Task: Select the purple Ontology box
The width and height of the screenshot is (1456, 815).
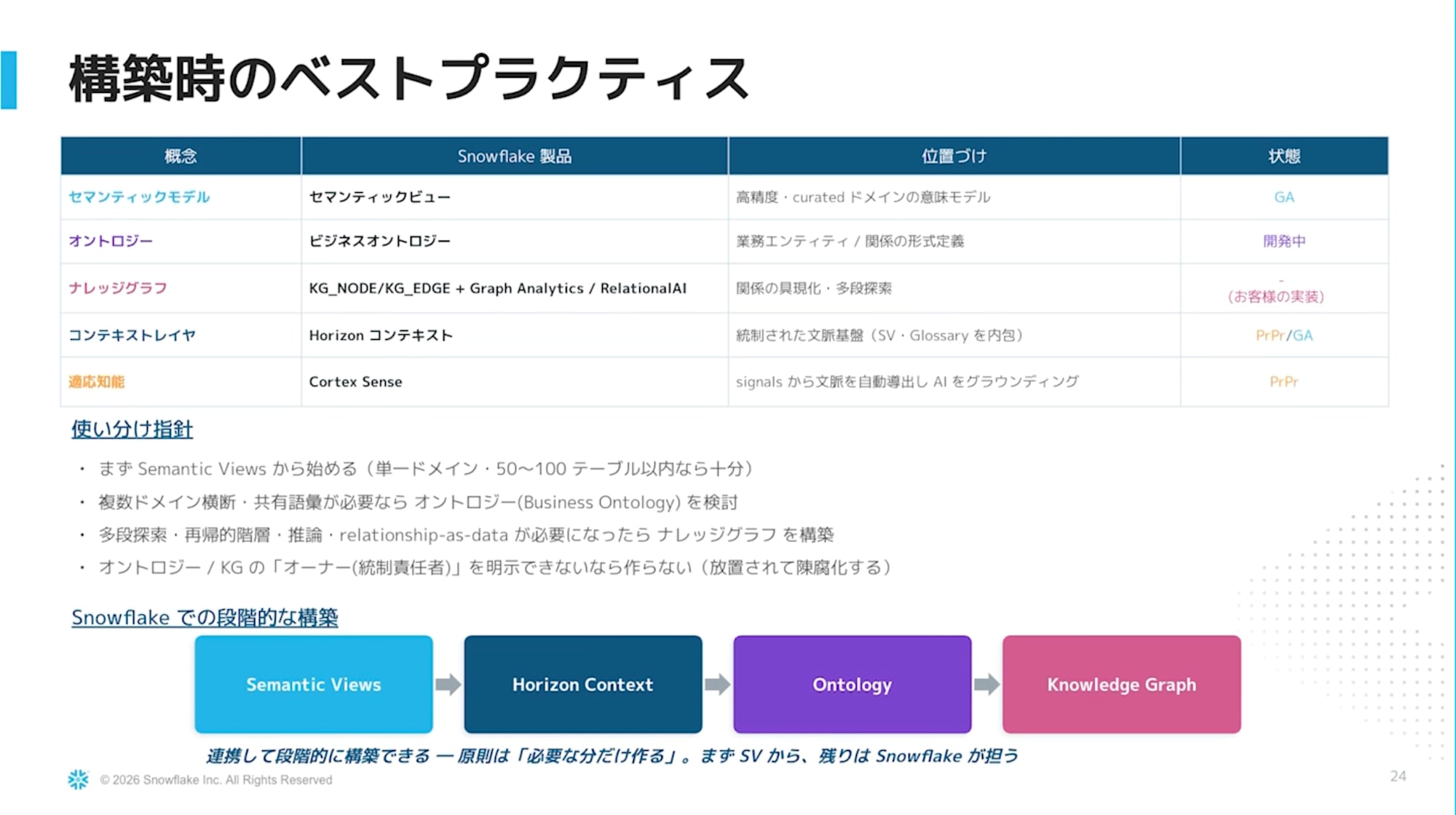Action: [852, 684]
